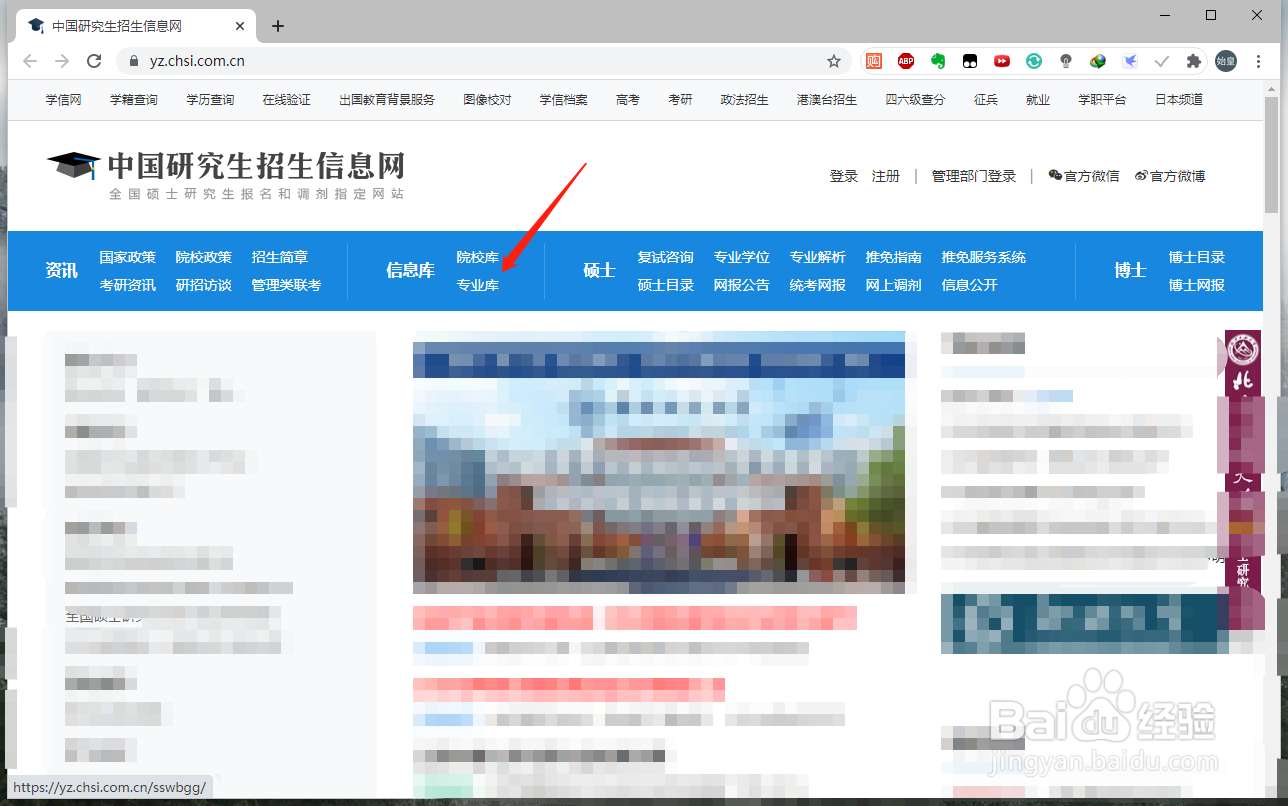Open 学信网 in top navigation
Image resolution: width=1288 pixels, height=806 pixels.
pyautogui.click(x=63, y=100)
